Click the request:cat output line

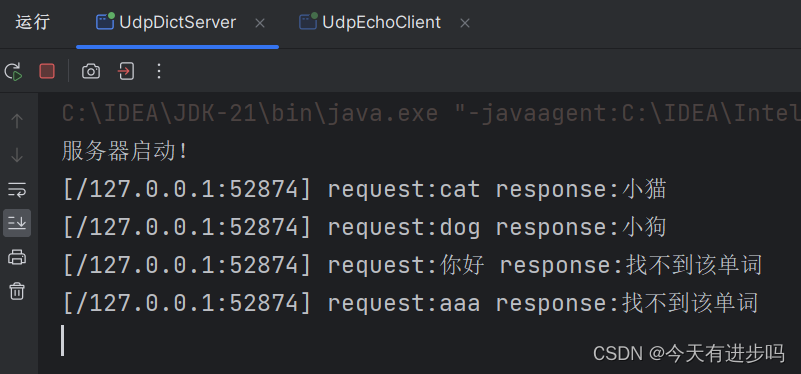364,190
